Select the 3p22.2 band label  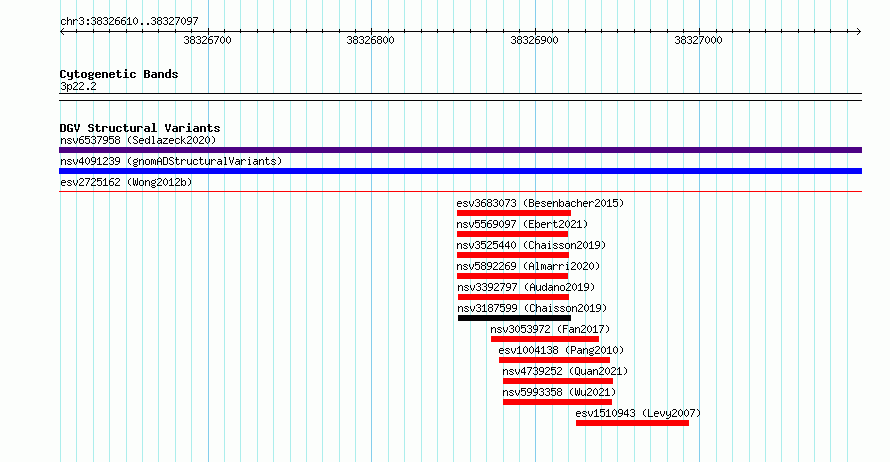point(78,86)
